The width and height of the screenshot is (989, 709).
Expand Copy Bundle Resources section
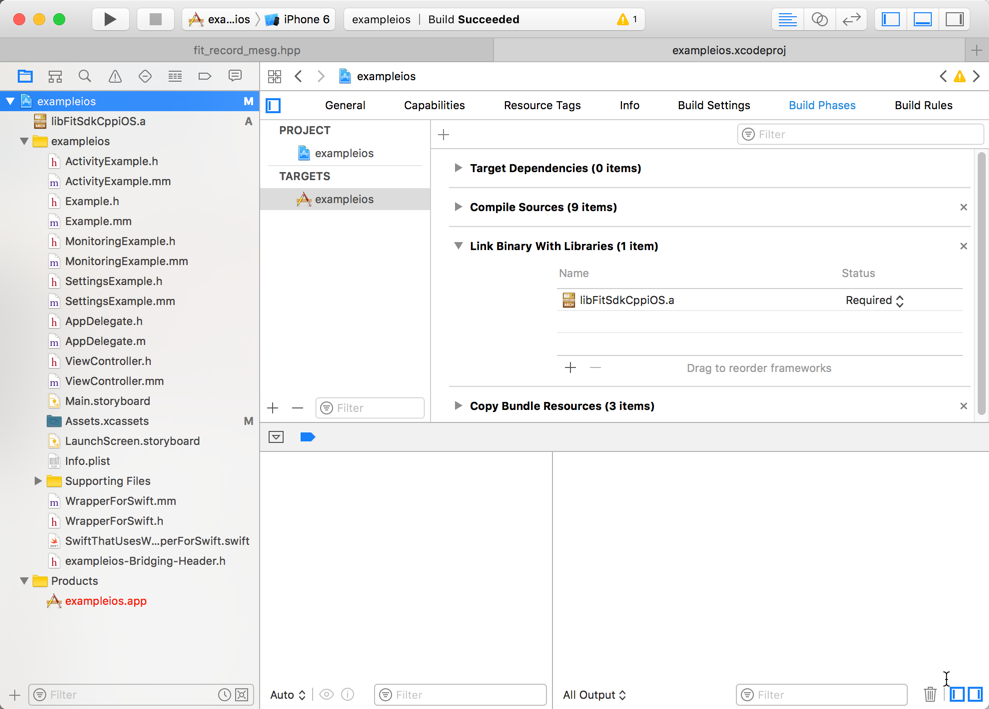tap(458, 406)
